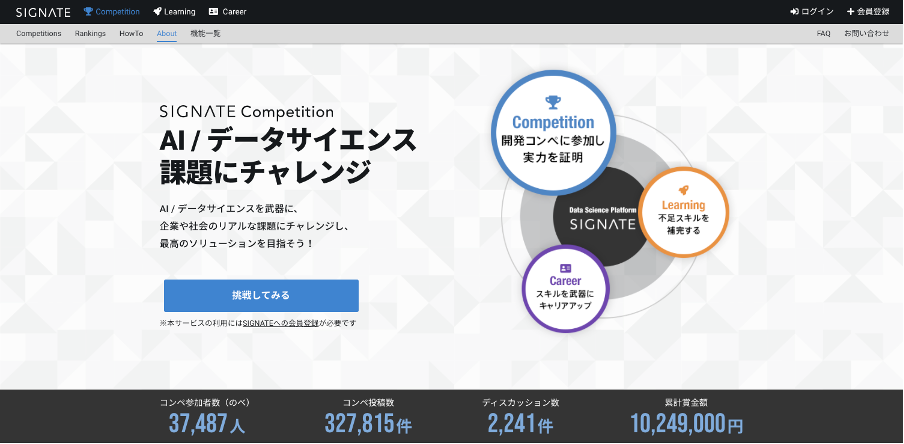Open the 機能一覧 menu item

point(205,33)
